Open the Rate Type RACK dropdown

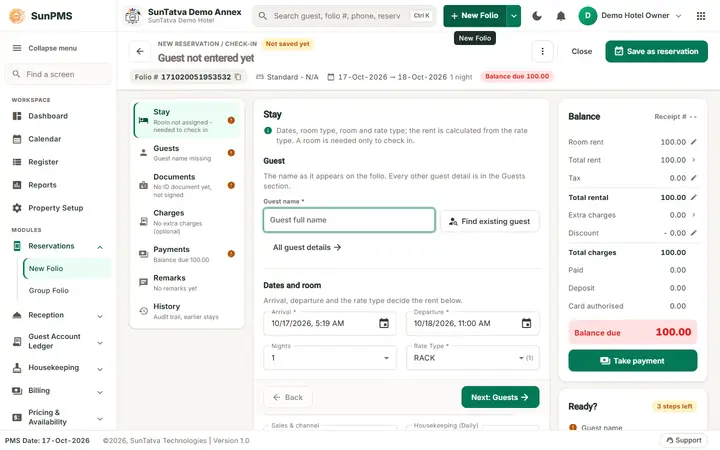tap(472, 358)
